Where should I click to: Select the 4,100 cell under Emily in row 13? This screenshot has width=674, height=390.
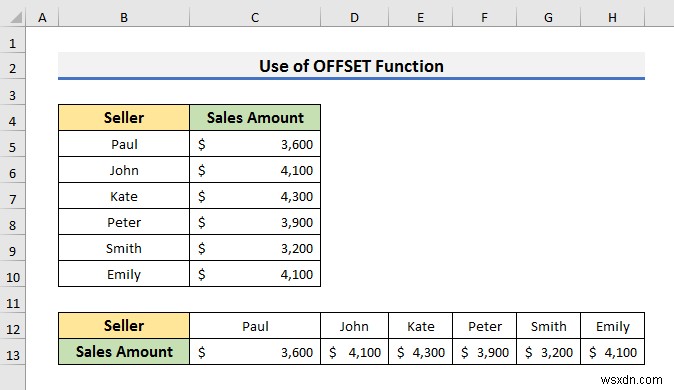click(613, 352)
